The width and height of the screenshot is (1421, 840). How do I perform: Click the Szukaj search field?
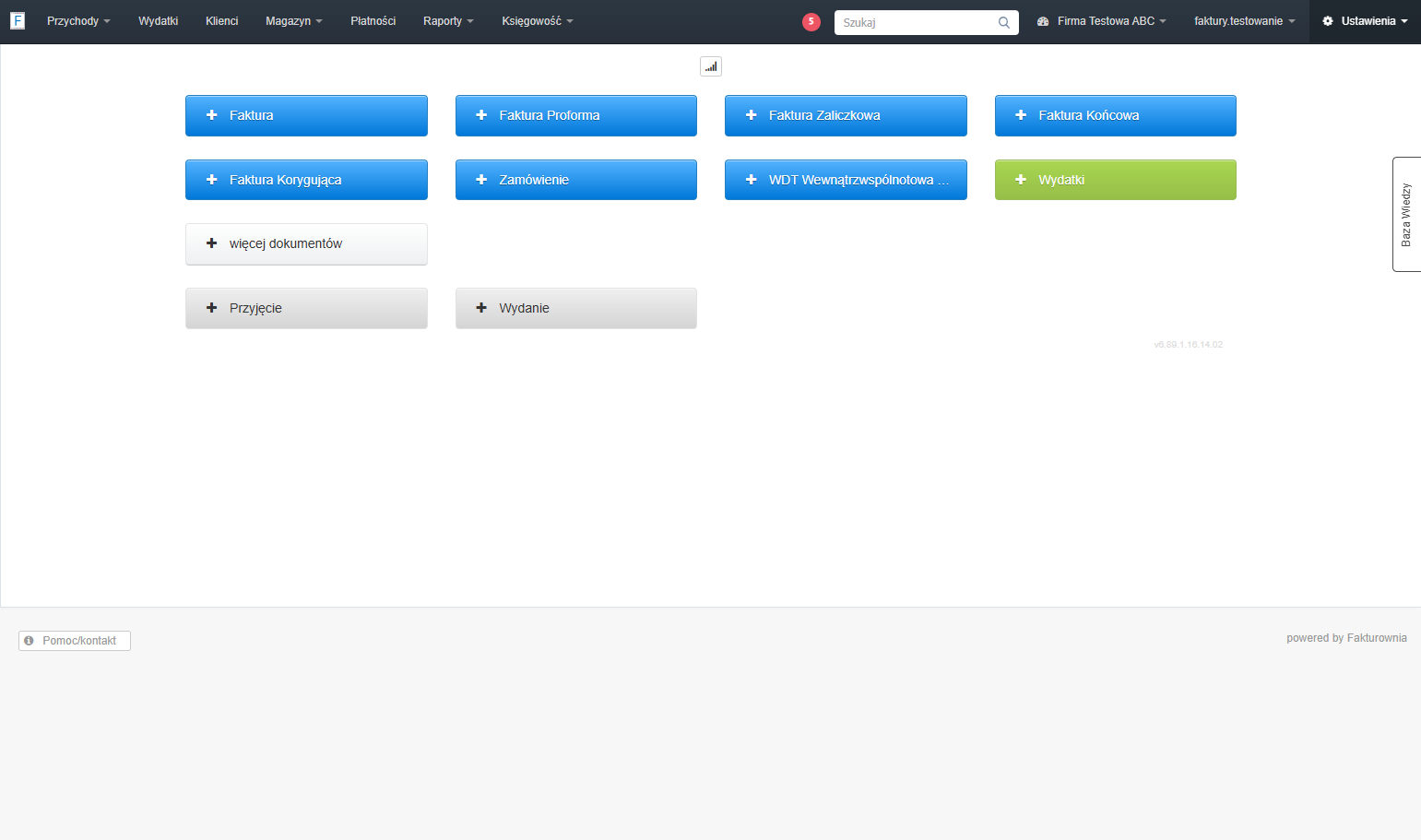click(927, 22)
